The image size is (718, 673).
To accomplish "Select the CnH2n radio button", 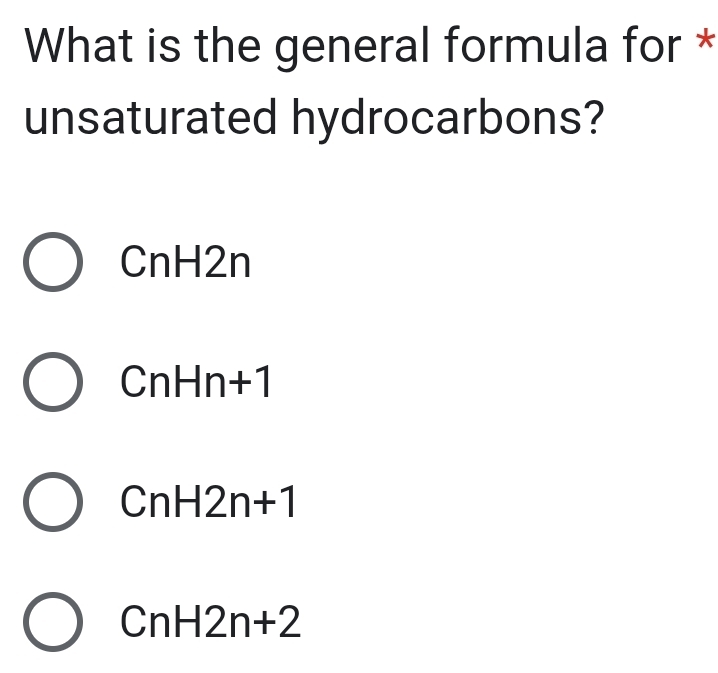I will tap(52, 263).
